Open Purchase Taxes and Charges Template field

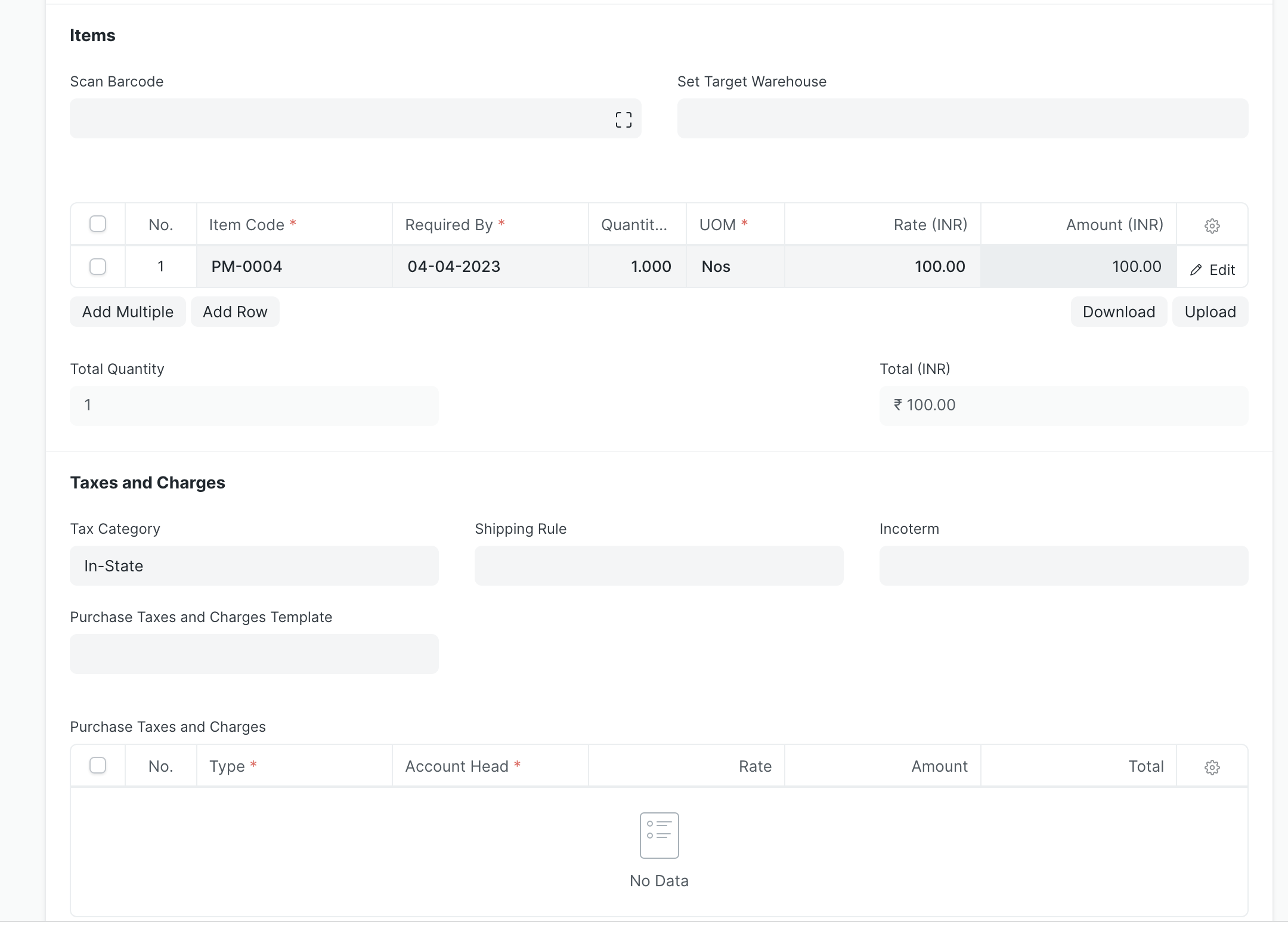pyautogui.click(x=254, y=654)
